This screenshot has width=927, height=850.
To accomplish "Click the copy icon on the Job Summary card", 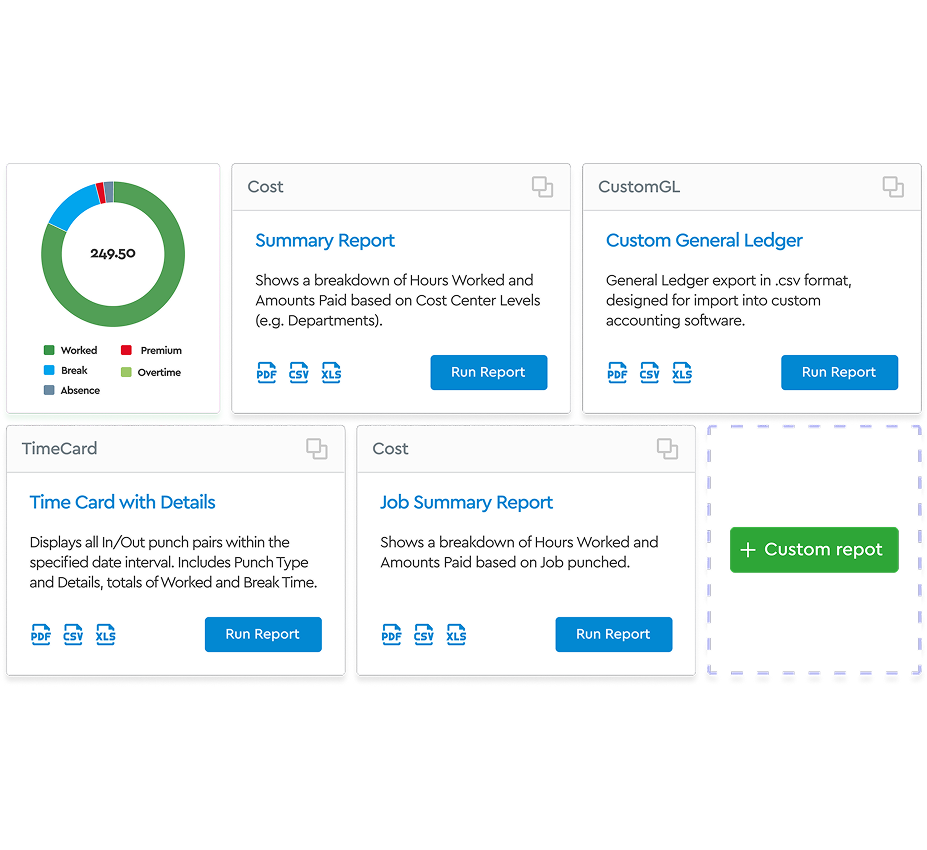I will [x=667, y=449].
